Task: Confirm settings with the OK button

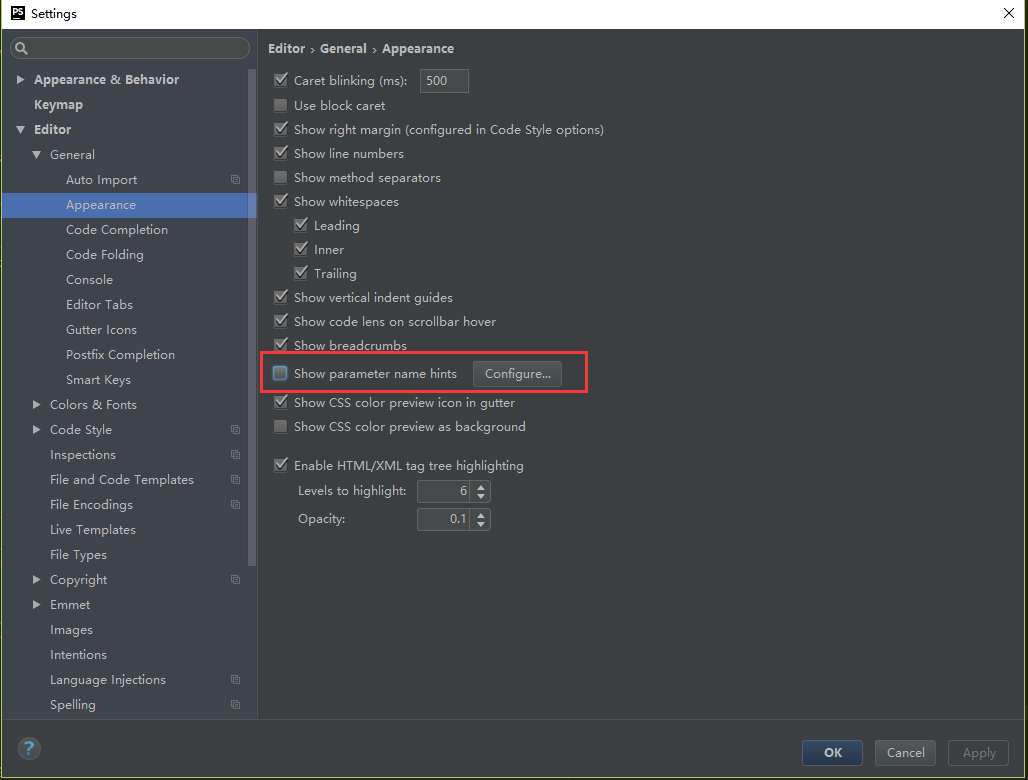Action: 833,753
